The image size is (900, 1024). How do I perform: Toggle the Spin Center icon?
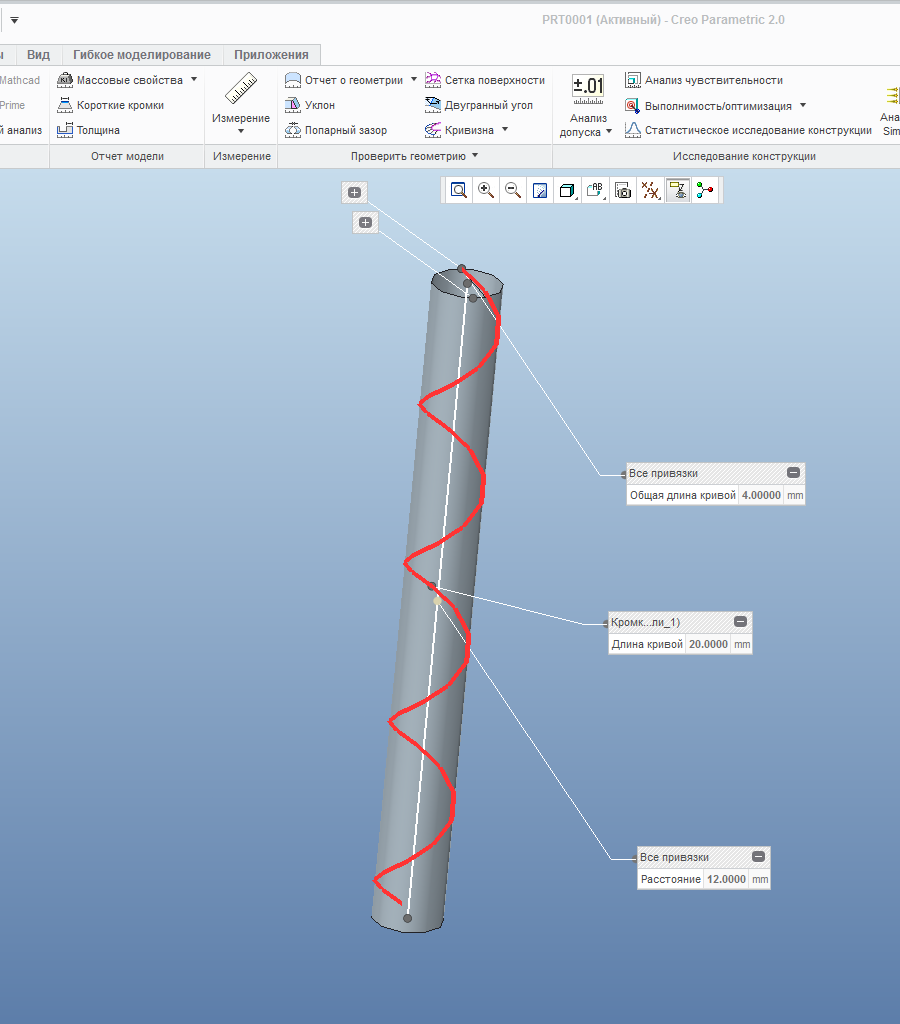(x=705, y=190)
